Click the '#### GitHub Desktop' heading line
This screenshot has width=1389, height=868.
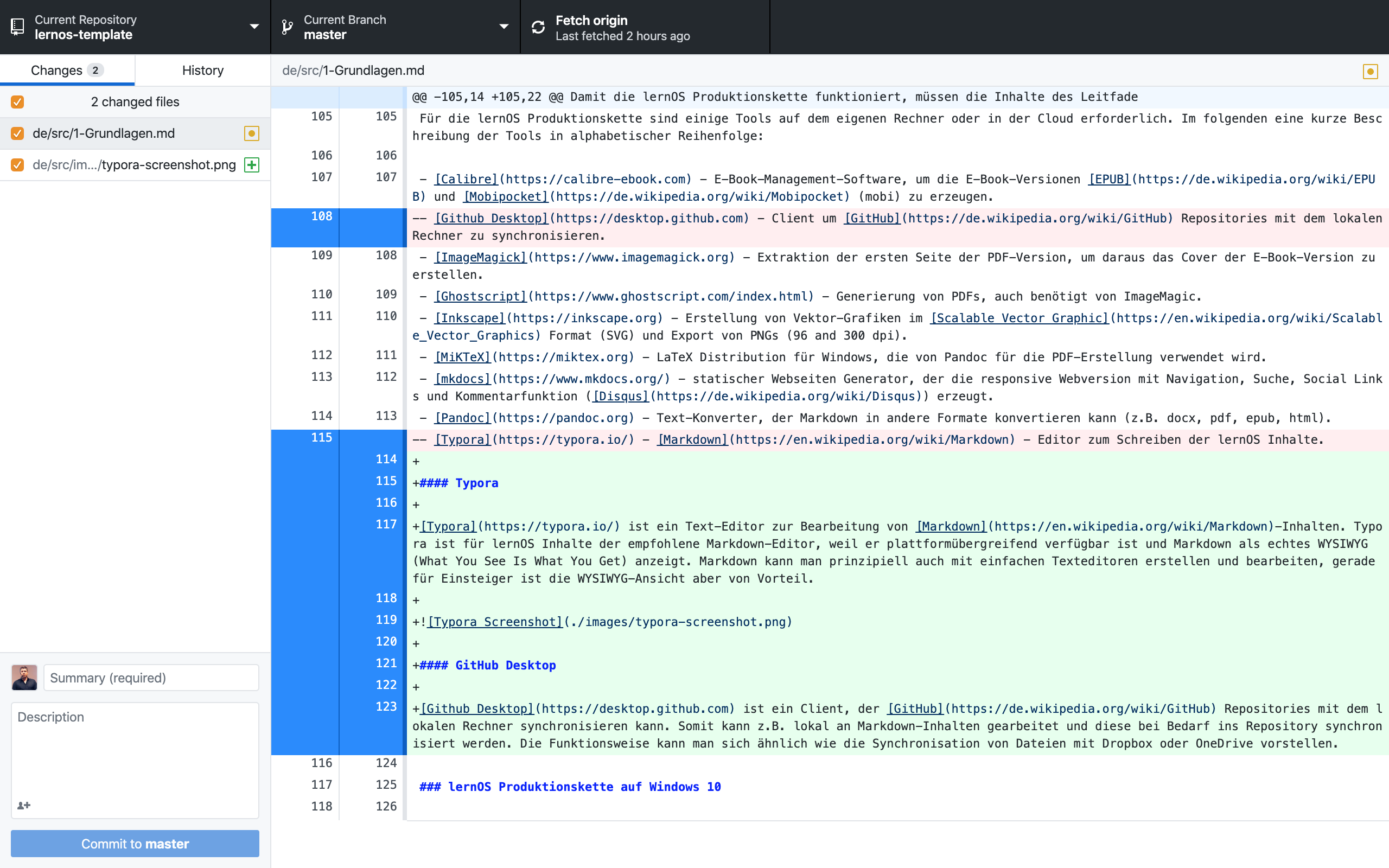coord(488,666)
